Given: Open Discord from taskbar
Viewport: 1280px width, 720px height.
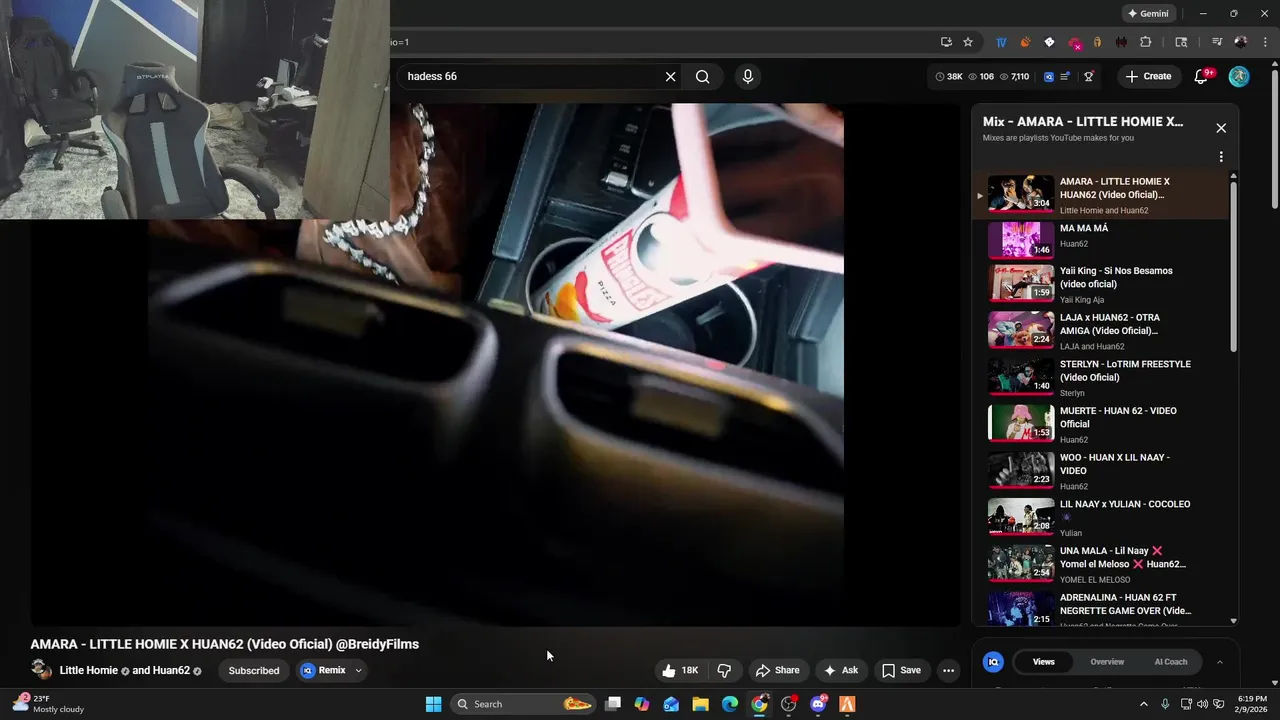Looking at the screenshot, I should (x=818, y=704).
